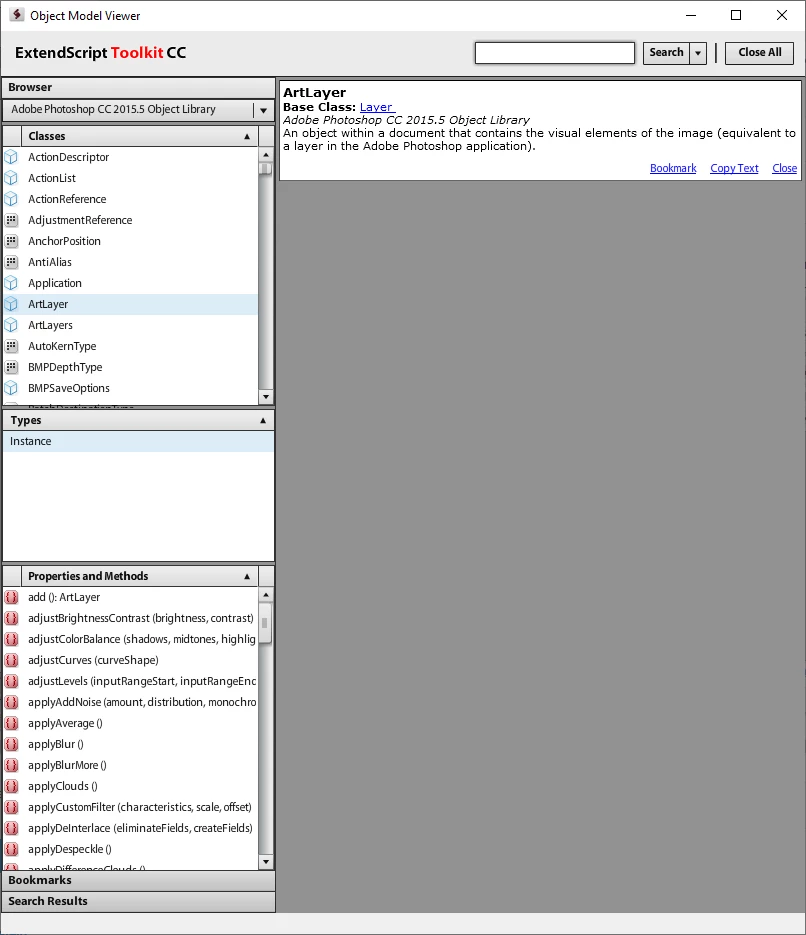Screen dimensions: 806x935
Task: Click the search text input field
Action: point(555,53)
